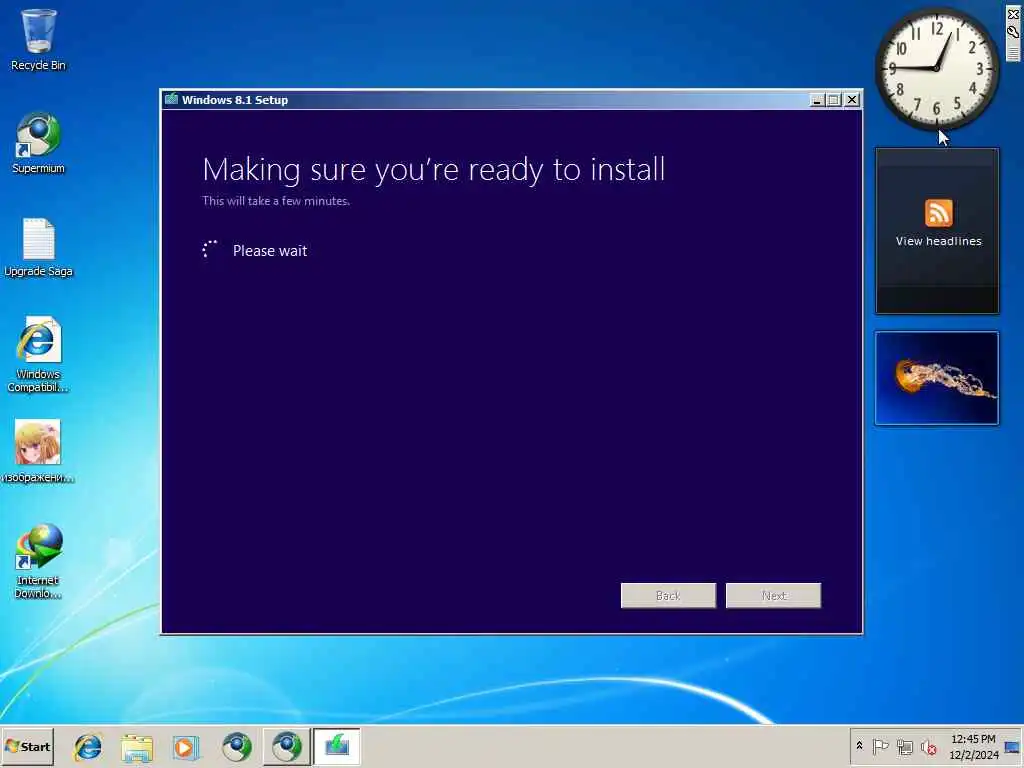Open the Recycle Bin desktop icon
1024x768 pixels.
[x=39, y=39]
